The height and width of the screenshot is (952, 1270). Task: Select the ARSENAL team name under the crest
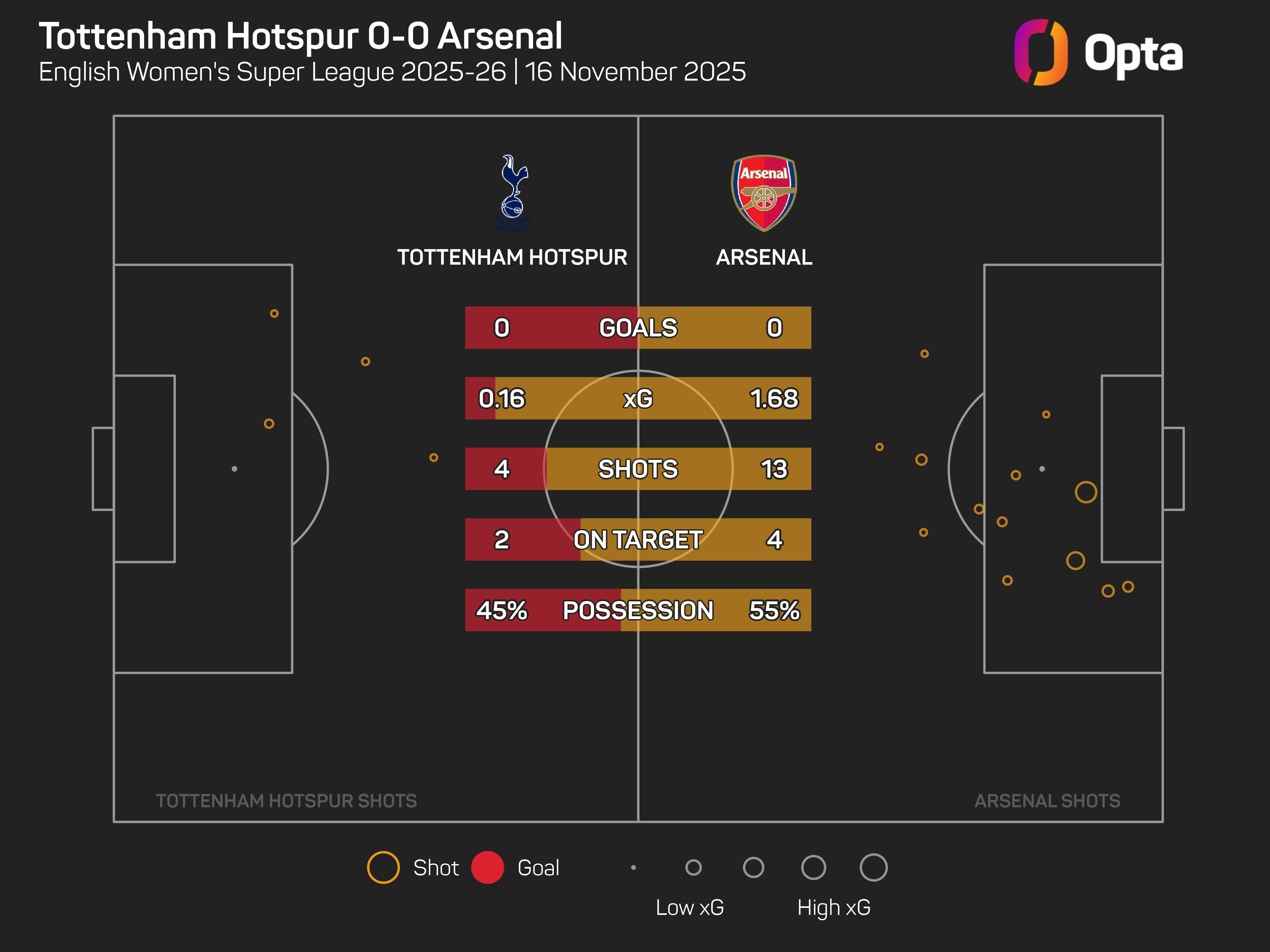(764, 257)
